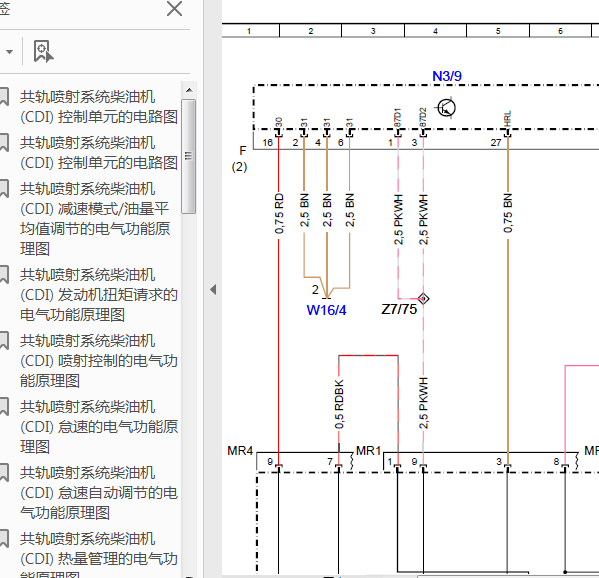The height and width of the screenshot is (578, 599).
Task: Click the lower 2,5 PKWH wire label
Action: pyautogui.click(x=423, y=403)
